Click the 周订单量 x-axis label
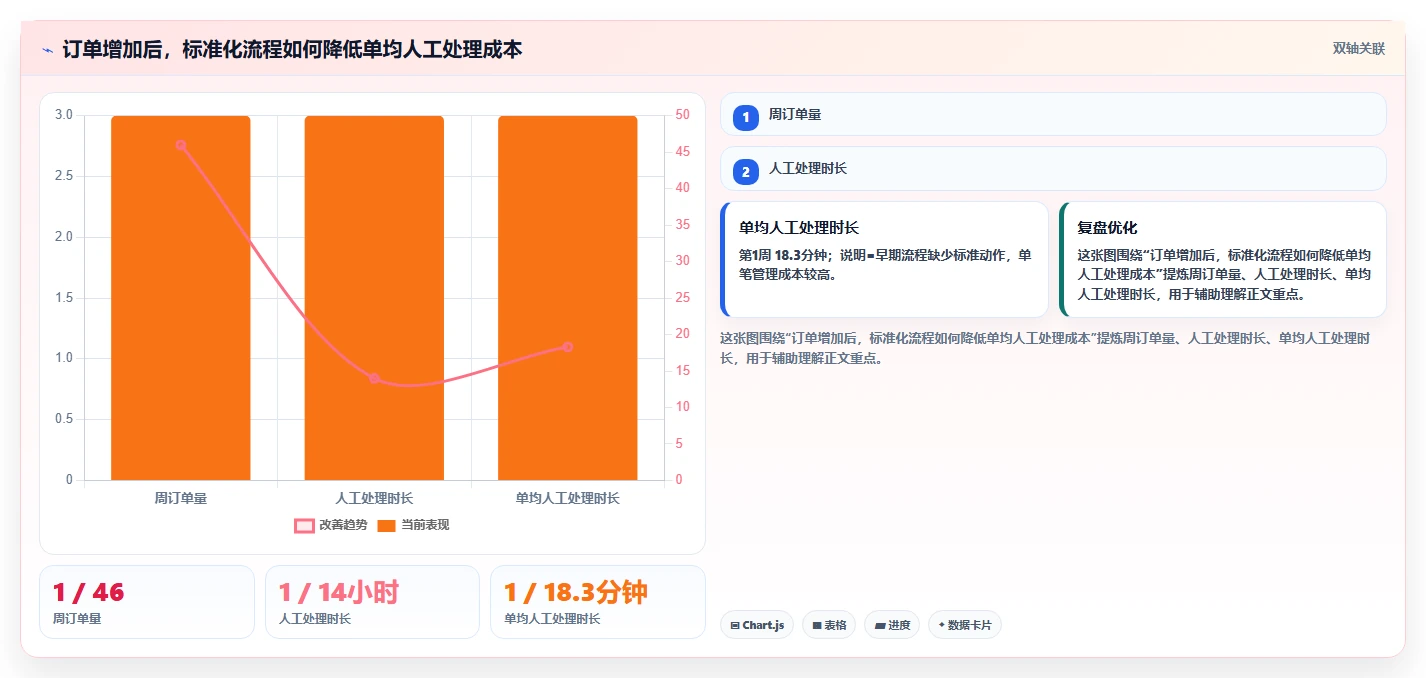The image size is (1426, 678). click(181, 498)
